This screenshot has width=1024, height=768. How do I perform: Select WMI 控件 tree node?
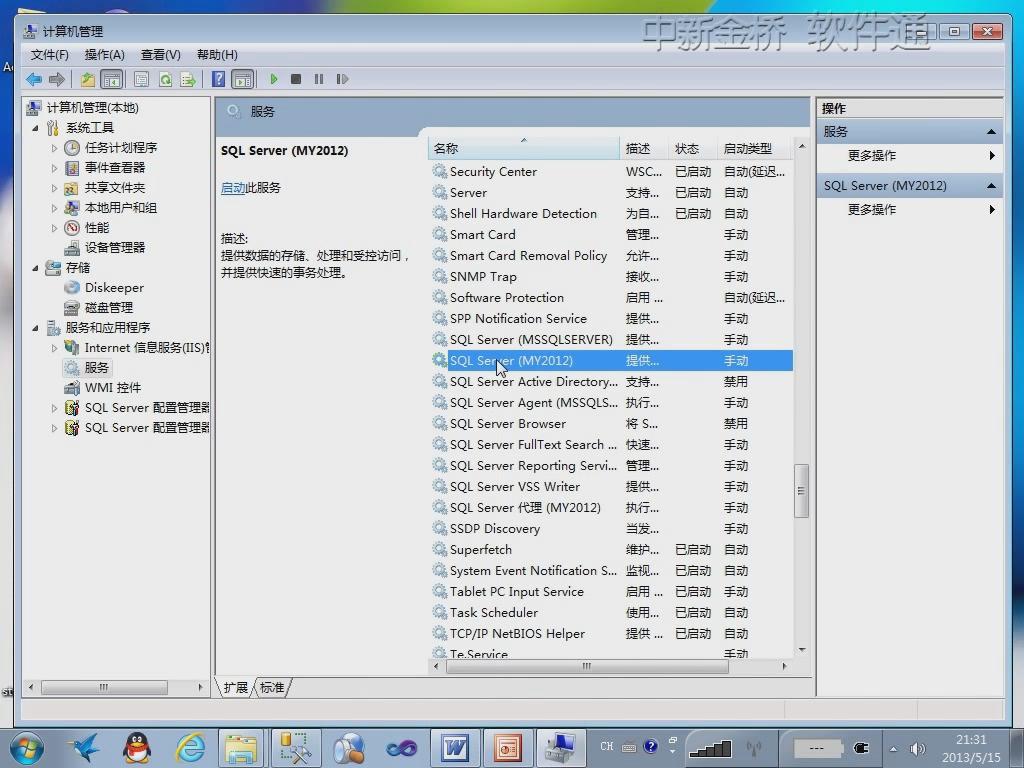tap(112, 388)
